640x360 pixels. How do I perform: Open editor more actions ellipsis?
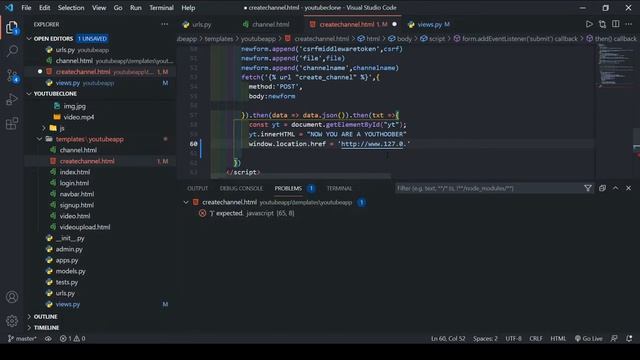(629, 24)
